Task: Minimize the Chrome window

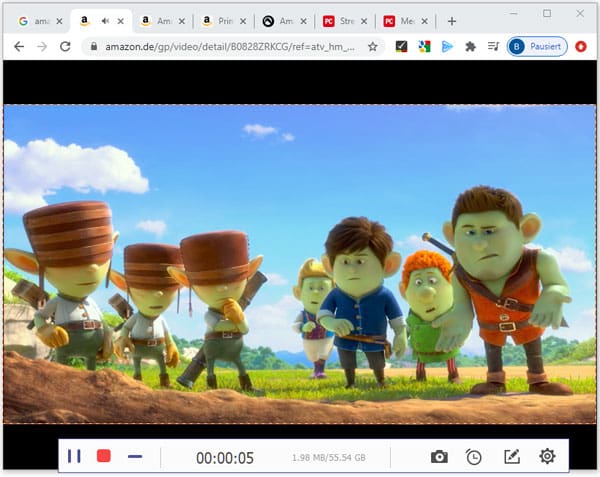Action: click(514, 13)
